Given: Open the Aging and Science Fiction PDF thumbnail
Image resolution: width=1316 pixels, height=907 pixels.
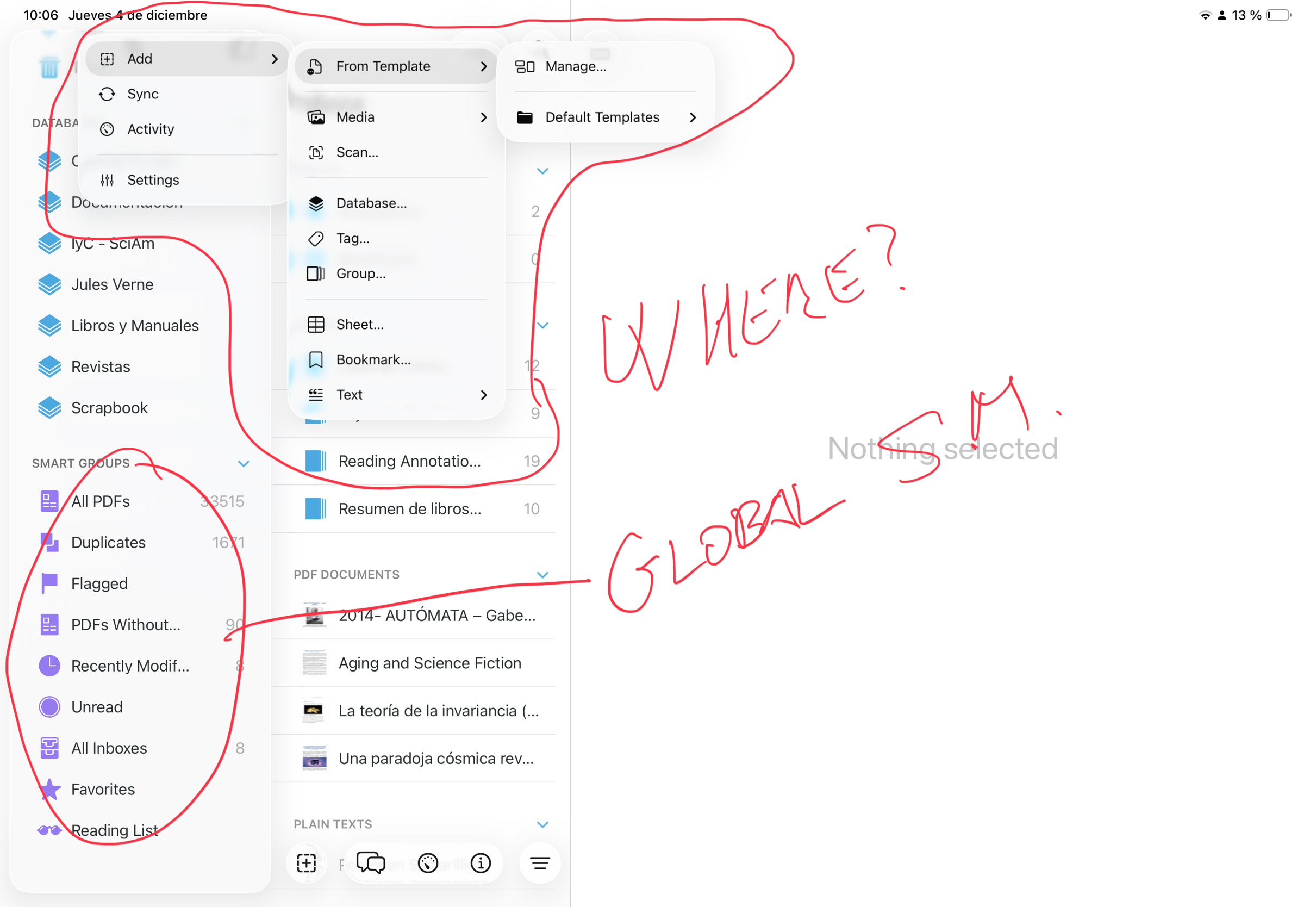Looking at the screenshot, I should 315,663.
